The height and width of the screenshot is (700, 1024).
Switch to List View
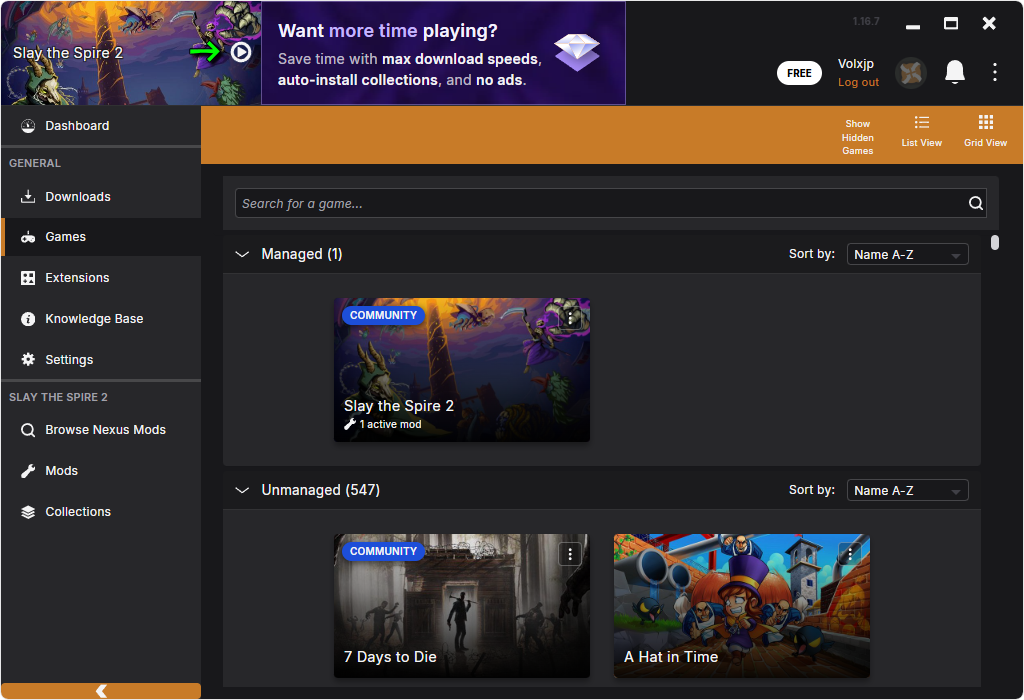921,131
